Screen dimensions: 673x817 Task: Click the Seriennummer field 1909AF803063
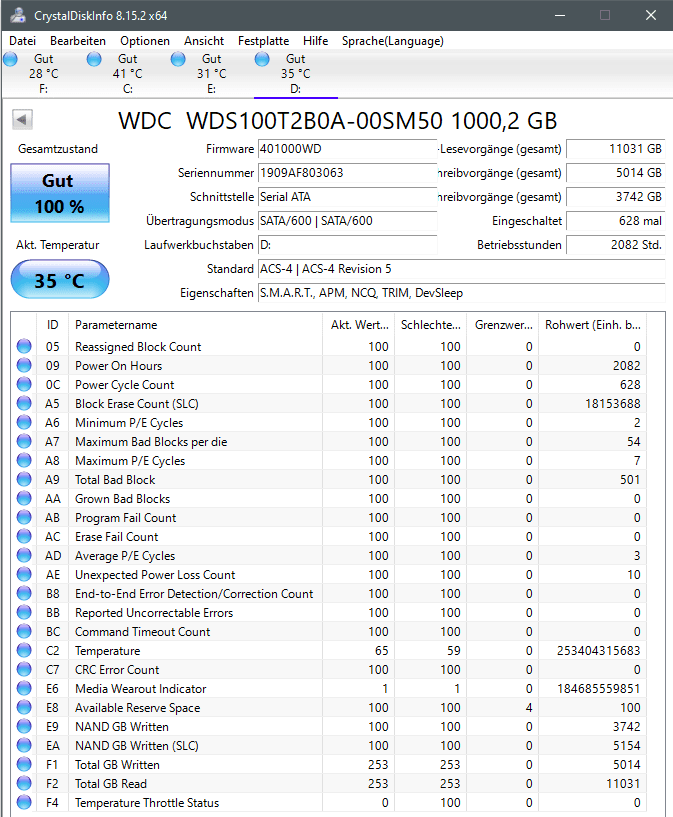347,173
